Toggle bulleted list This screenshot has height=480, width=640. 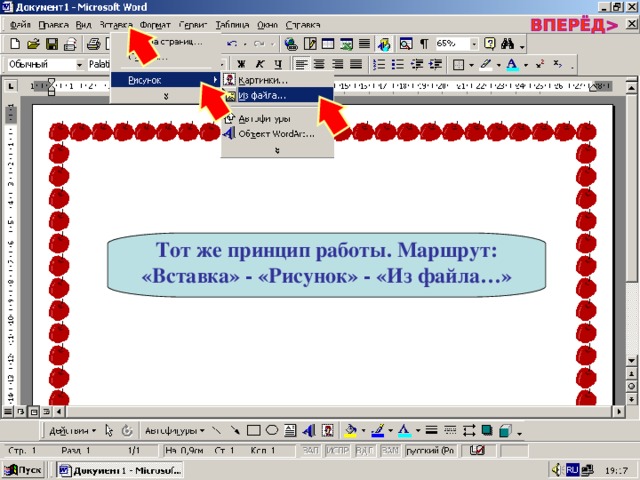pos(398,64)
